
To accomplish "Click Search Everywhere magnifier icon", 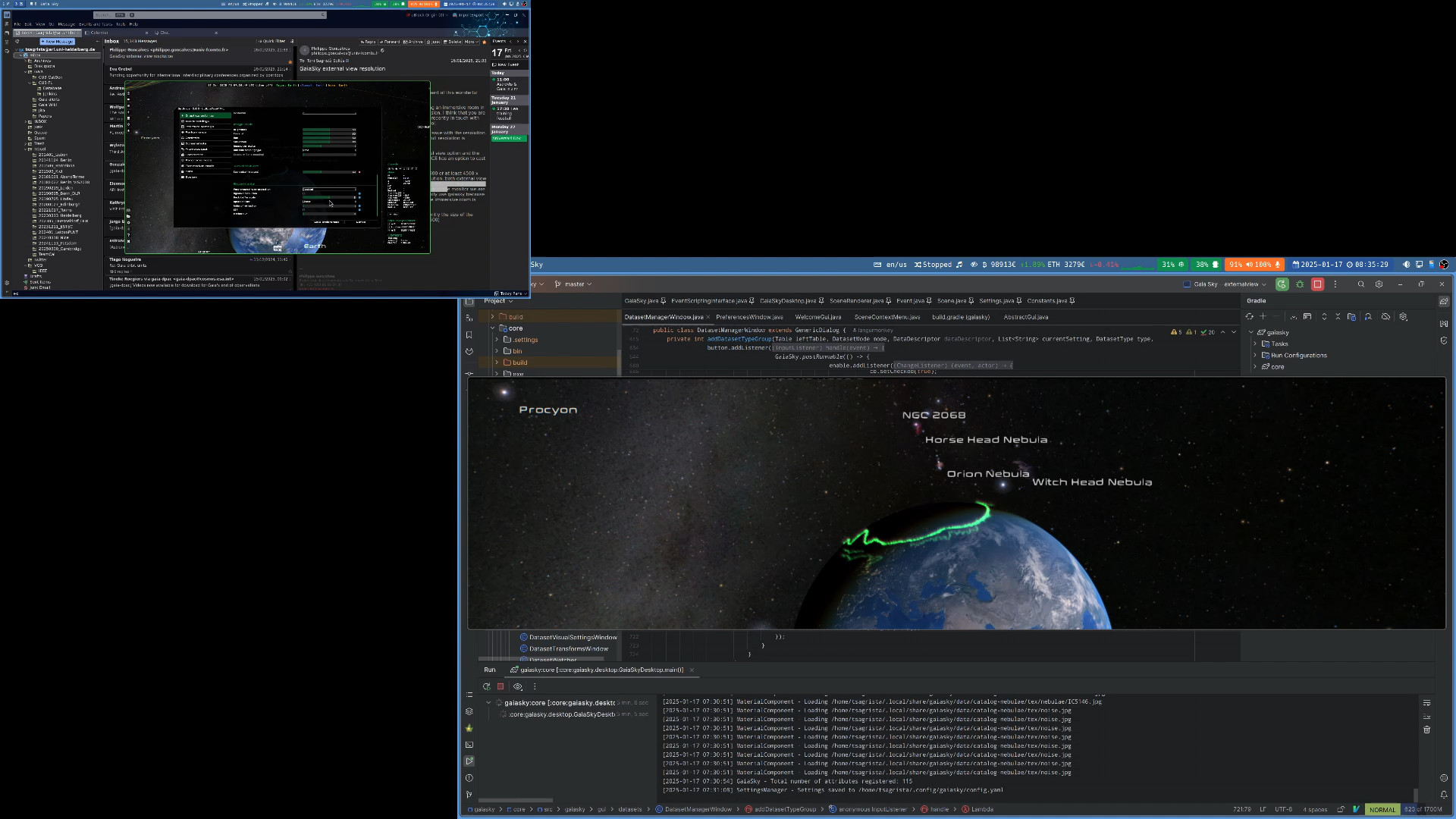I will 1361,284.
